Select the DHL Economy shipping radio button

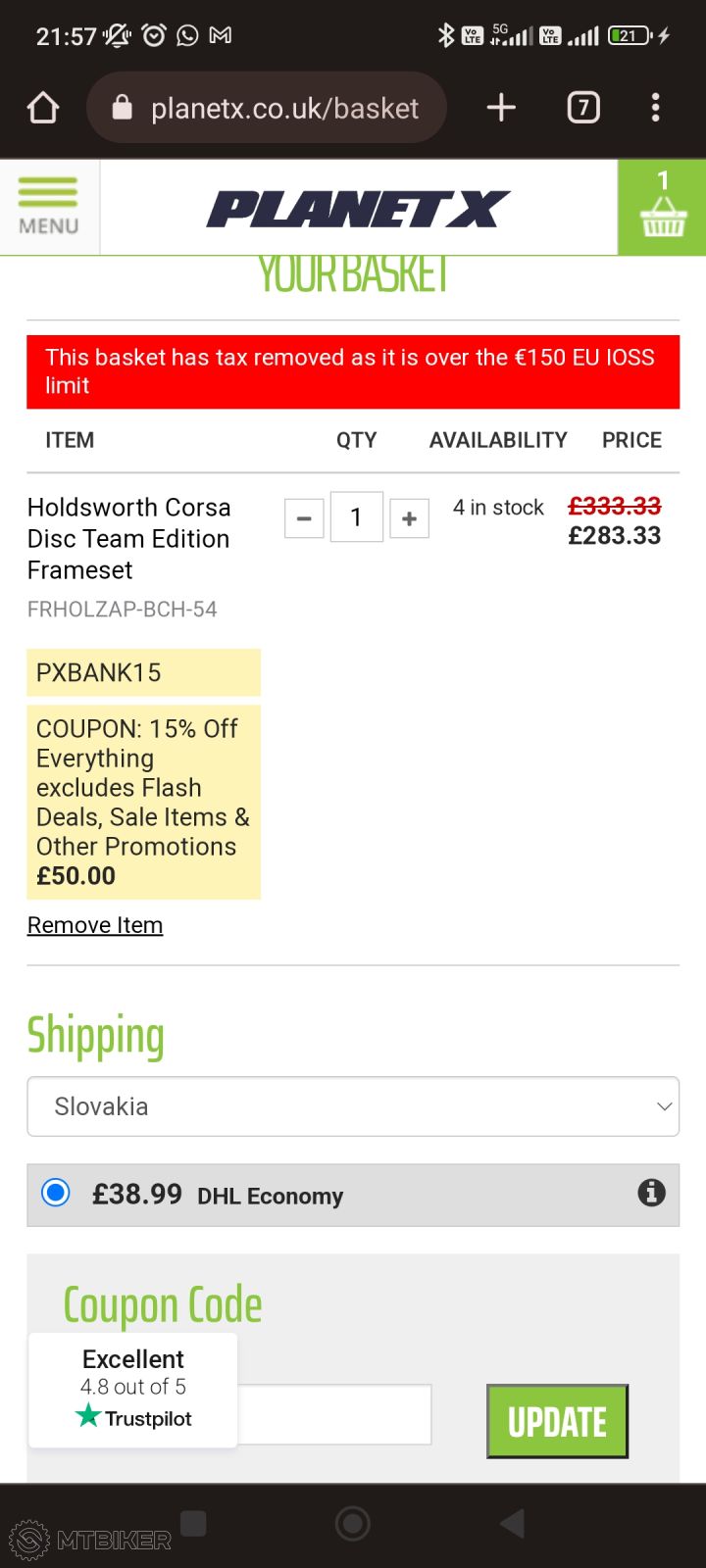click(x=56, y=1194)
